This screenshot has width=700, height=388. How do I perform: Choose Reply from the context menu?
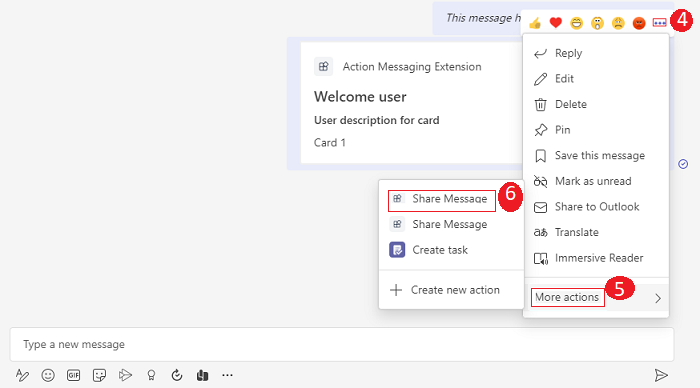[596, 53]
